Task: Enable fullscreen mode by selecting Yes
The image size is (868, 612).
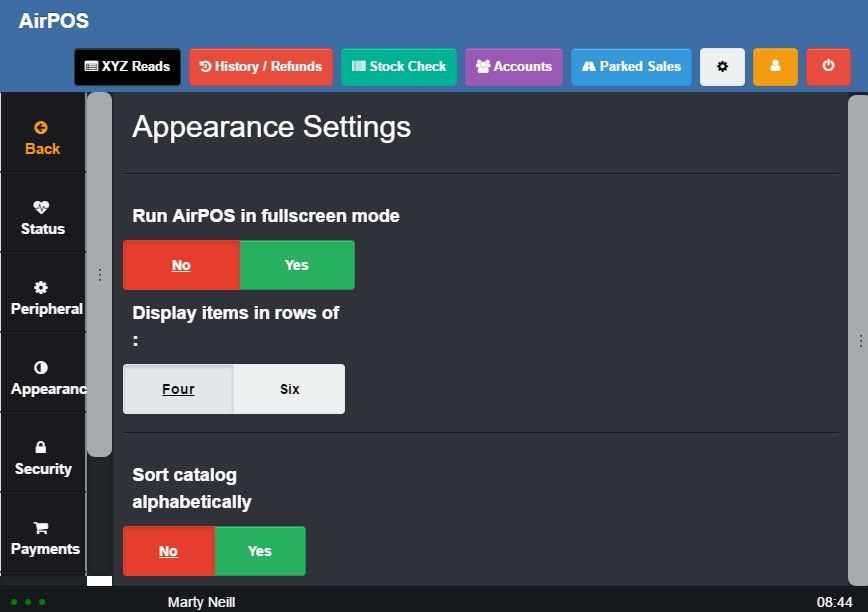Action: click(296, 265)
